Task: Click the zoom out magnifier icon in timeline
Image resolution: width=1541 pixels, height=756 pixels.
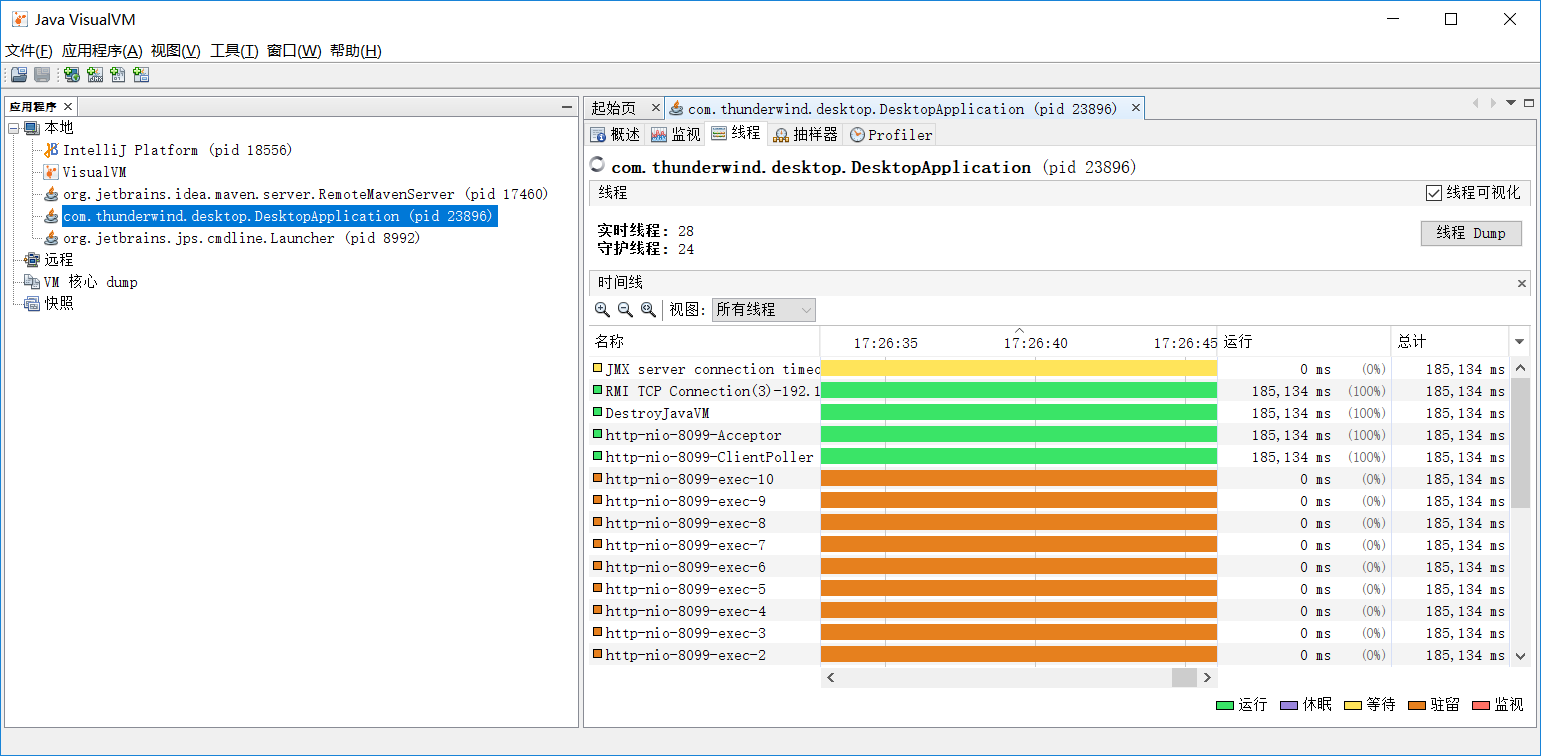Action: pyautogui.click(x=625, y=310)
